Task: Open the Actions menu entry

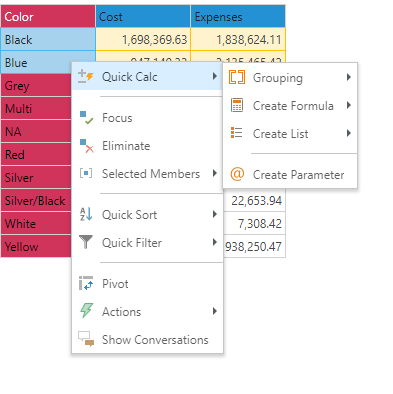Action: [x=147, y=312]
